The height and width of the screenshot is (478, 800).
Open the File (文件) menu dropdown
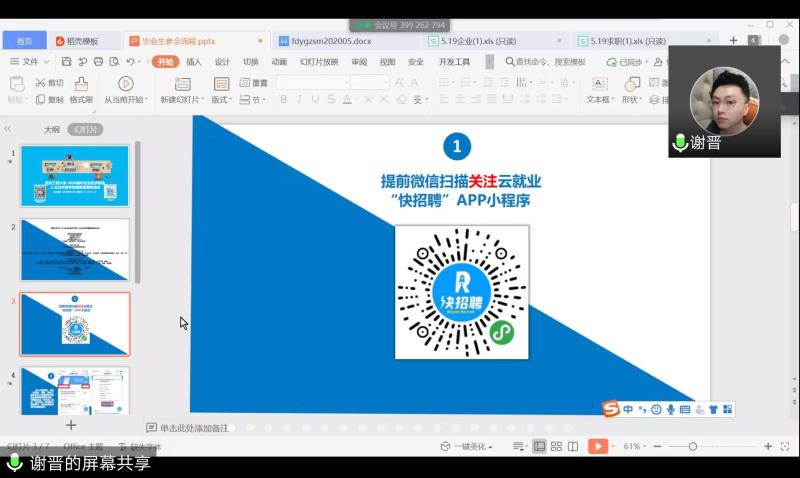tap(30, 62)
